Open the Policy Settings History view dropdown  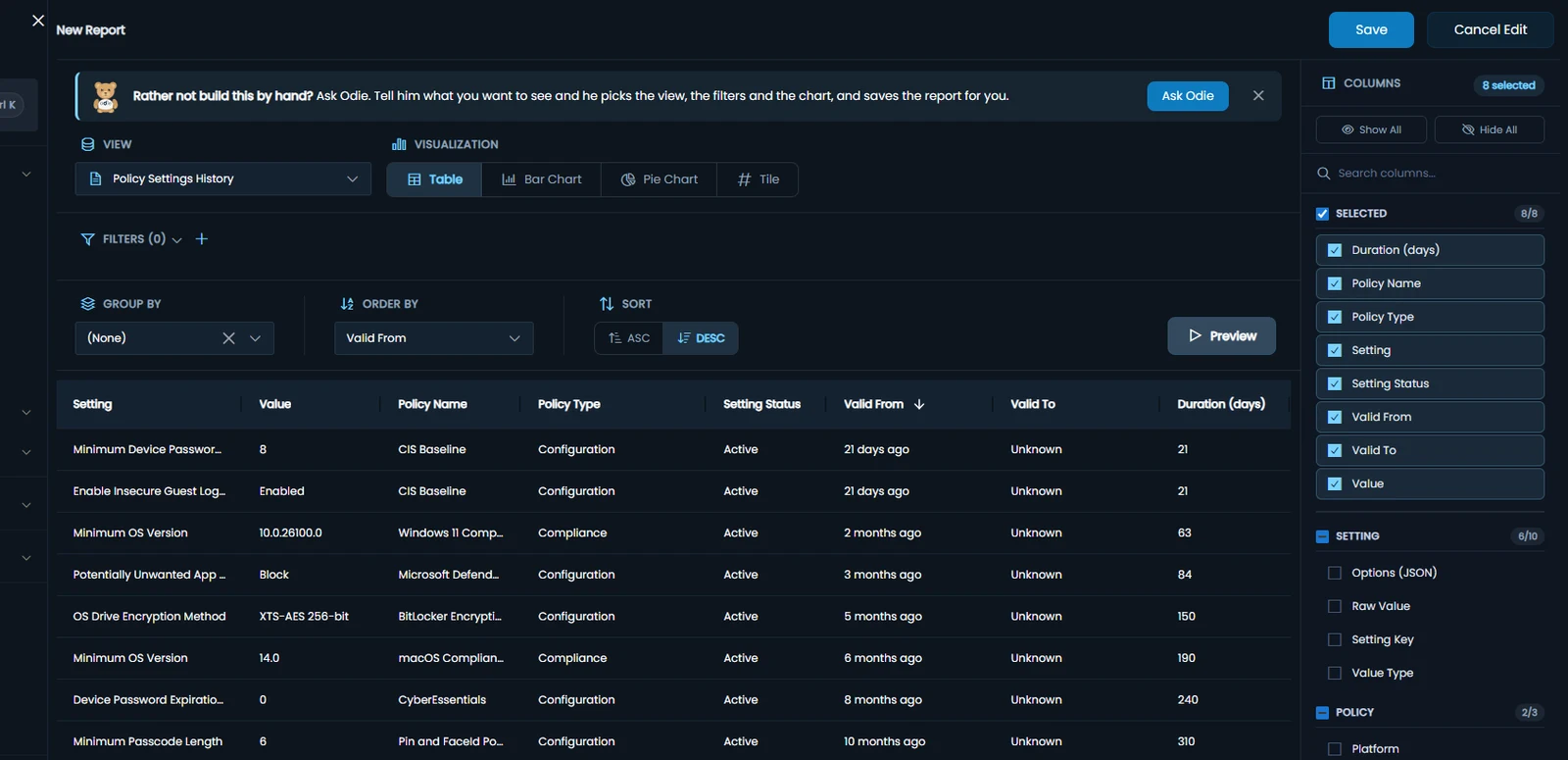point(223,179)
